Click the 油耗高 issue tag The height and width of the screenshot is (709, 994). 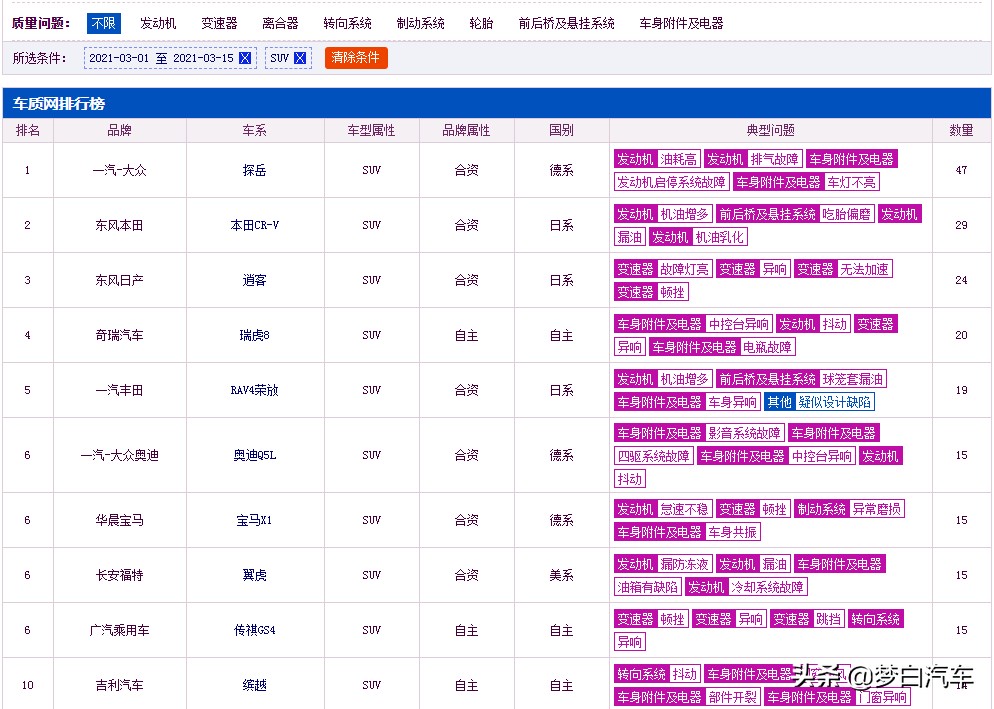(x=678, y=159)
